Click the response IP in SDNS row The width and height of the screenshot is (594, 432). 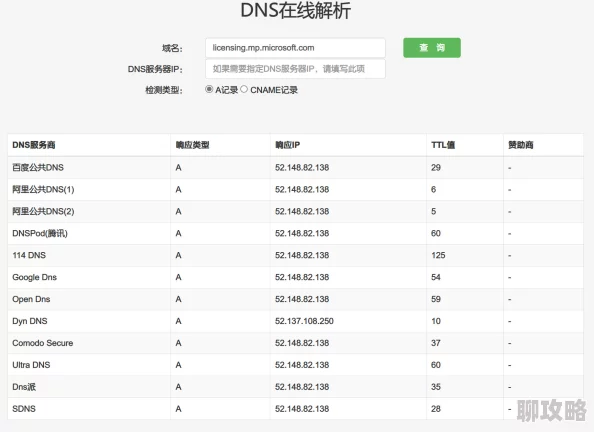(x=302, y=409)
